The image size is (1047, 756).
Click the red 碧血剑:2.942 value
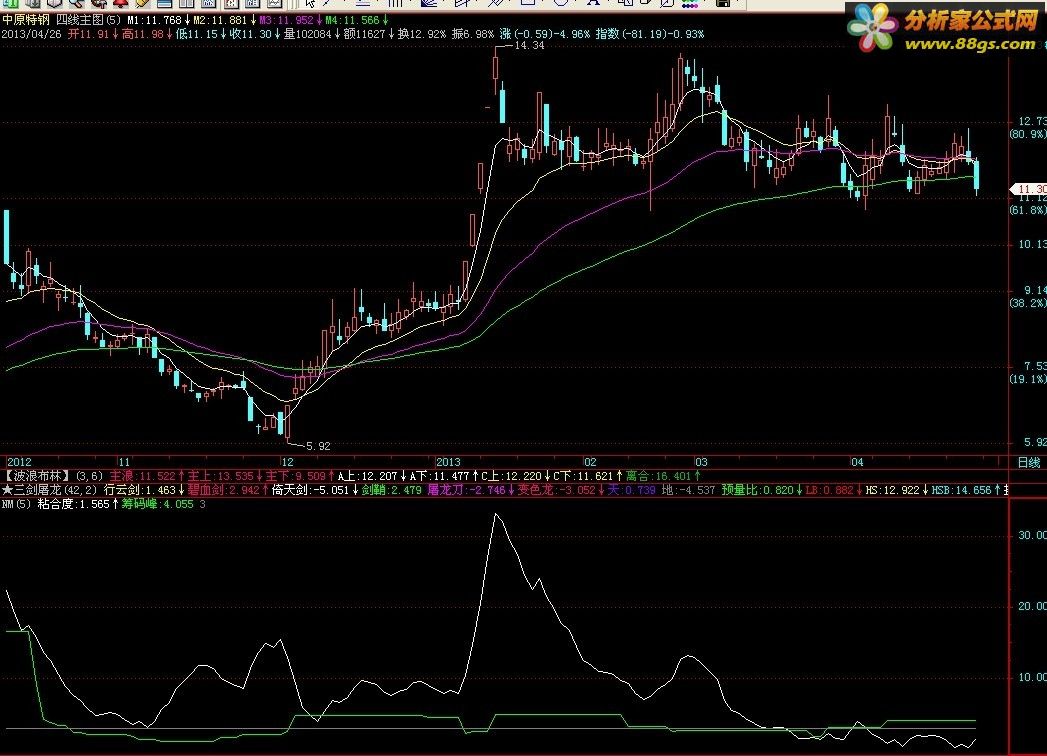click(x=224, y=490)
